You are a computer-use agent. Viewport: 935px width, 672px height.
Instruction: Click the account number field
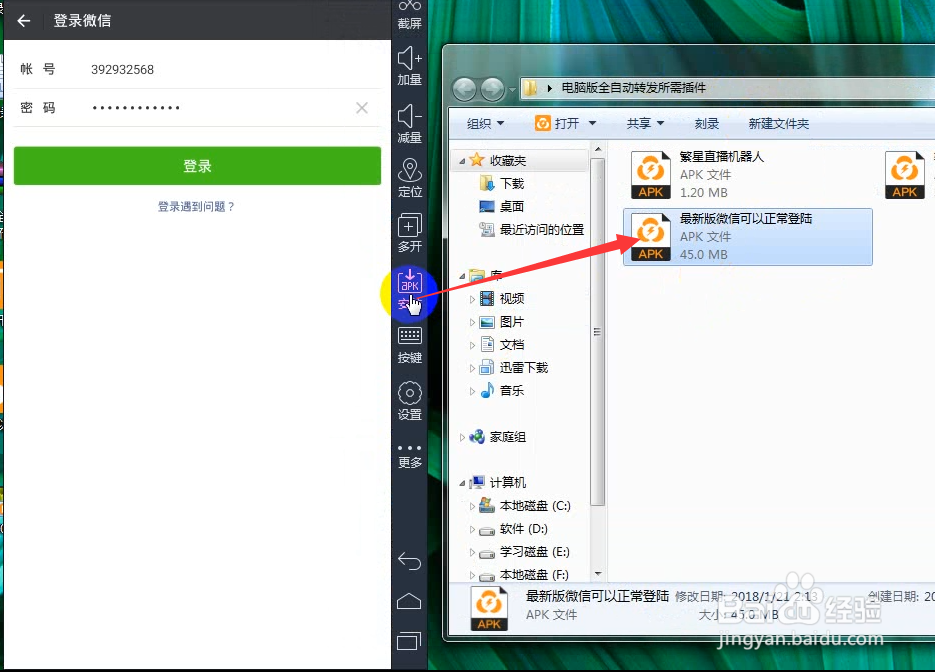pyautogui.click(x=197, y=70)
